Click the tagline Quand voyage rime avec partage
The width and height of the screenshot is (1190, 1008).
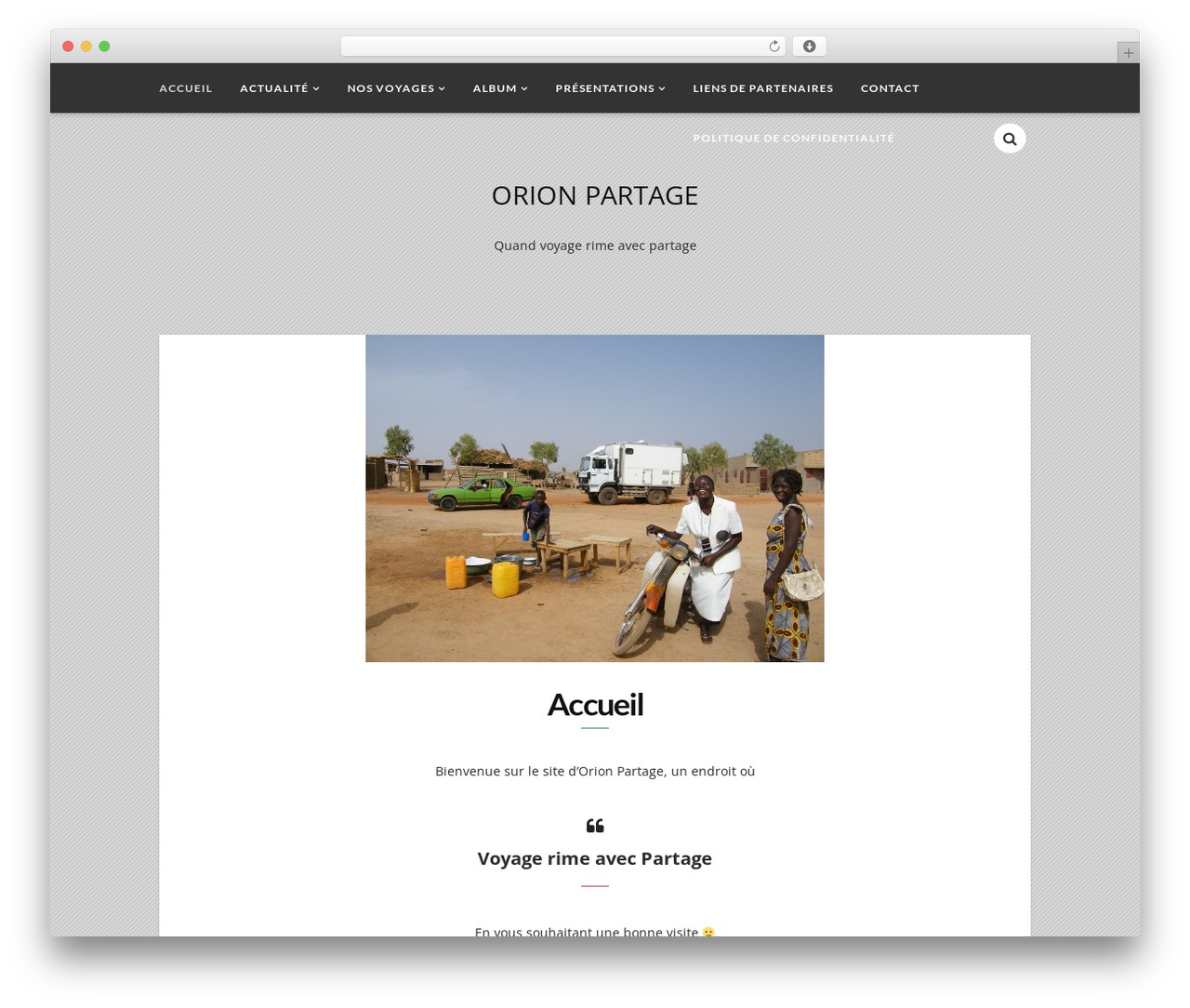595,245
